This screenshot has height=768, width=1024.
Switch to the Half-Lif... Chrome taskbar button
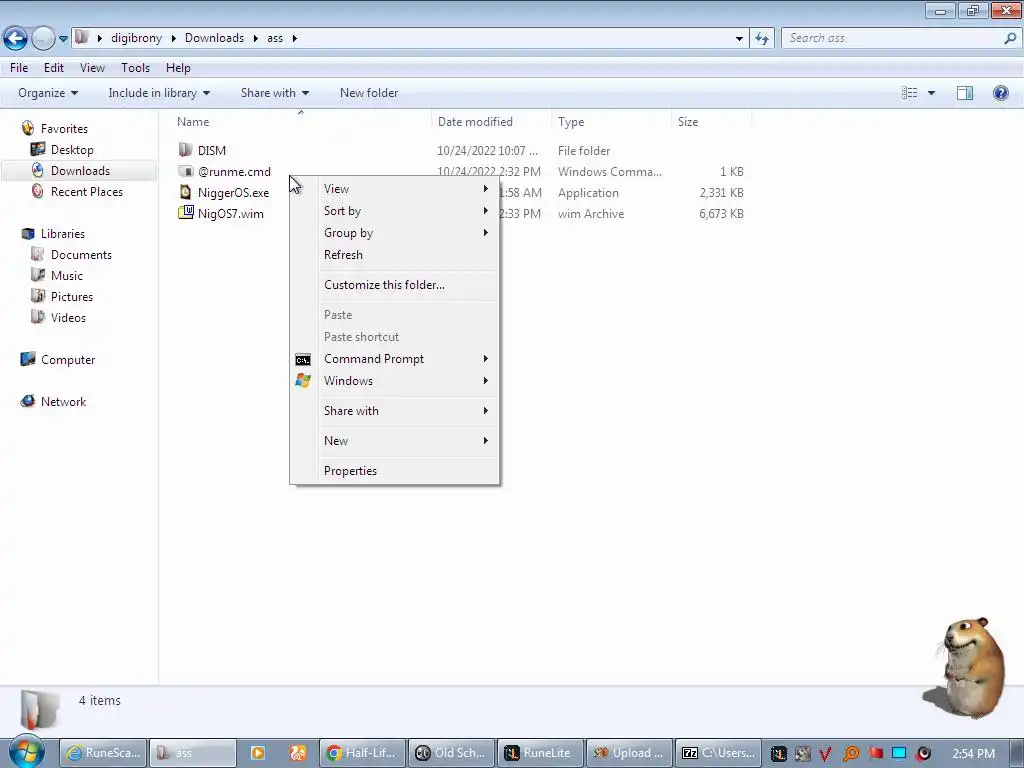click(362, 753)
